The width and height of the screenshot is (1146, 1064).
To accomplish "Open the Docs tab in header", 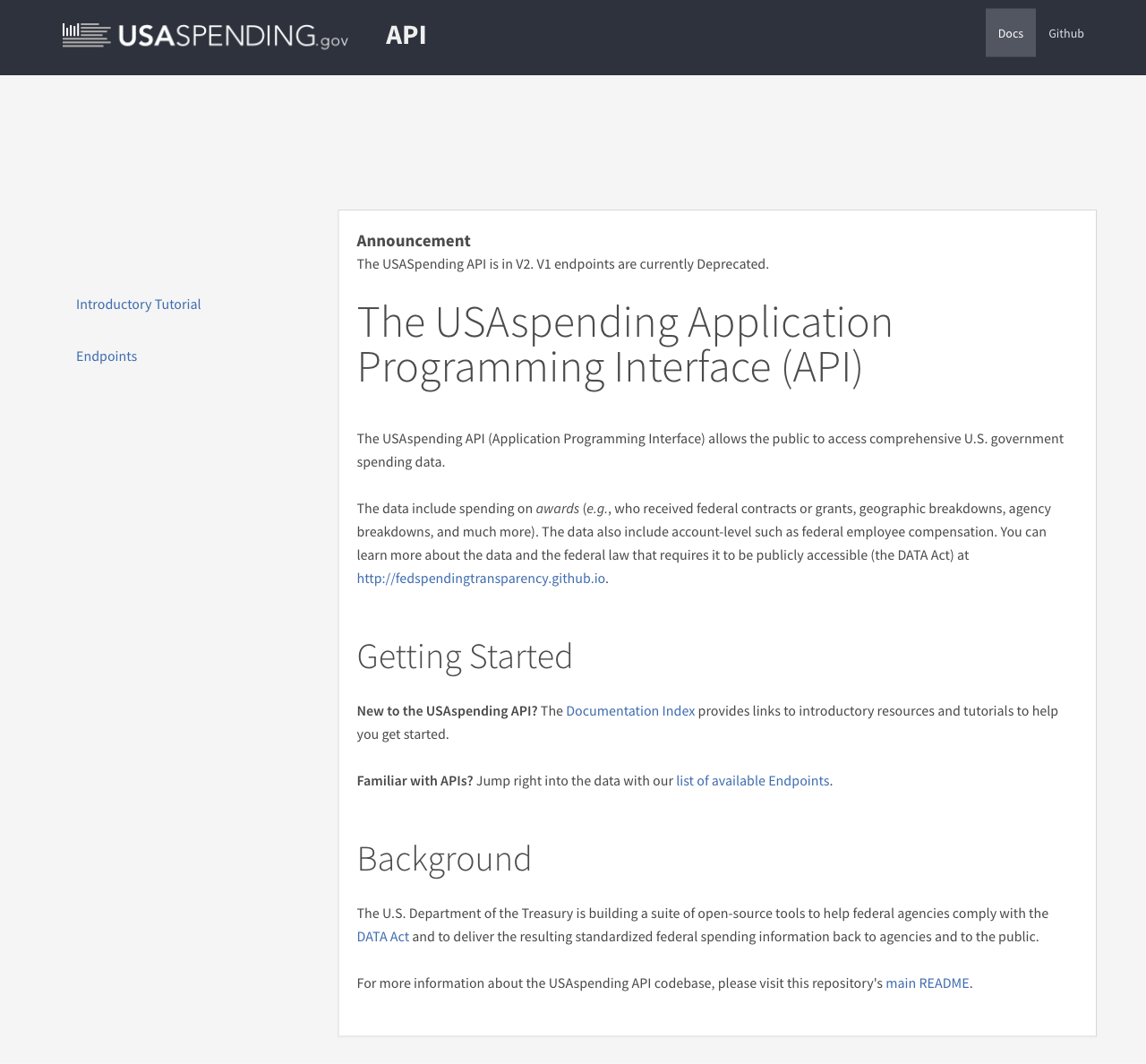I will click(x=1010, y=33).
